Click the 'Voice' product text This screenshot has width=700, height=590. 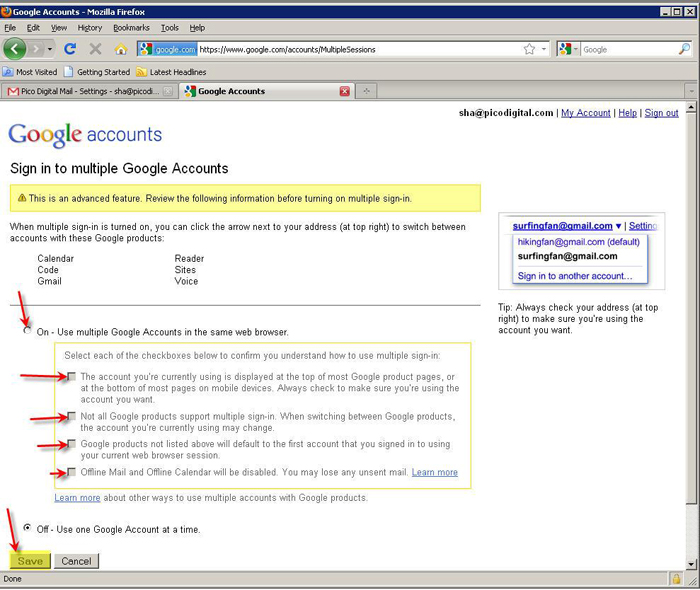point(186,281)
